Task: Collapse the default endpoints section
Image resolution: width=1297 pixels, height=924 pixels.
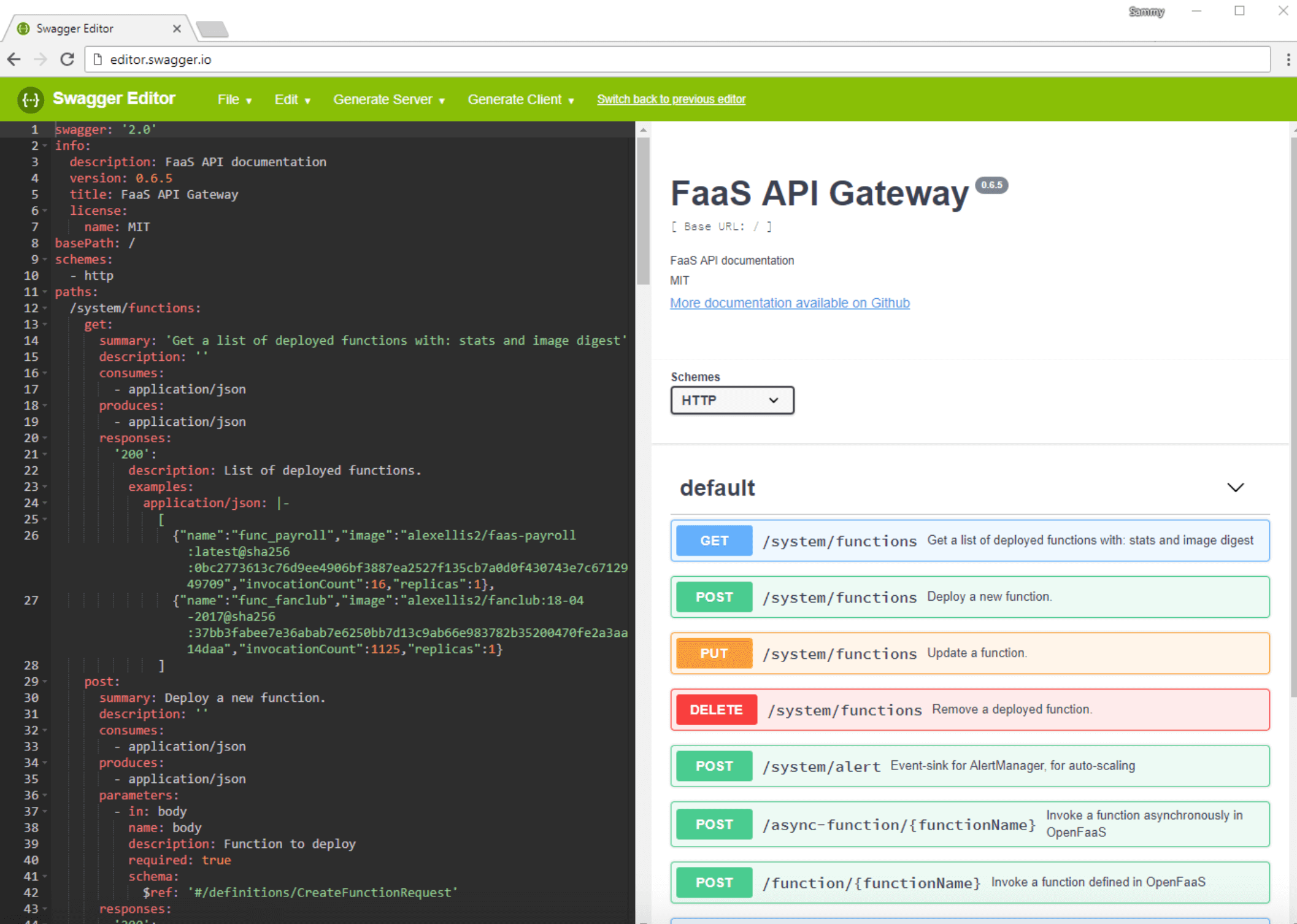Action: coord(1236,487)
